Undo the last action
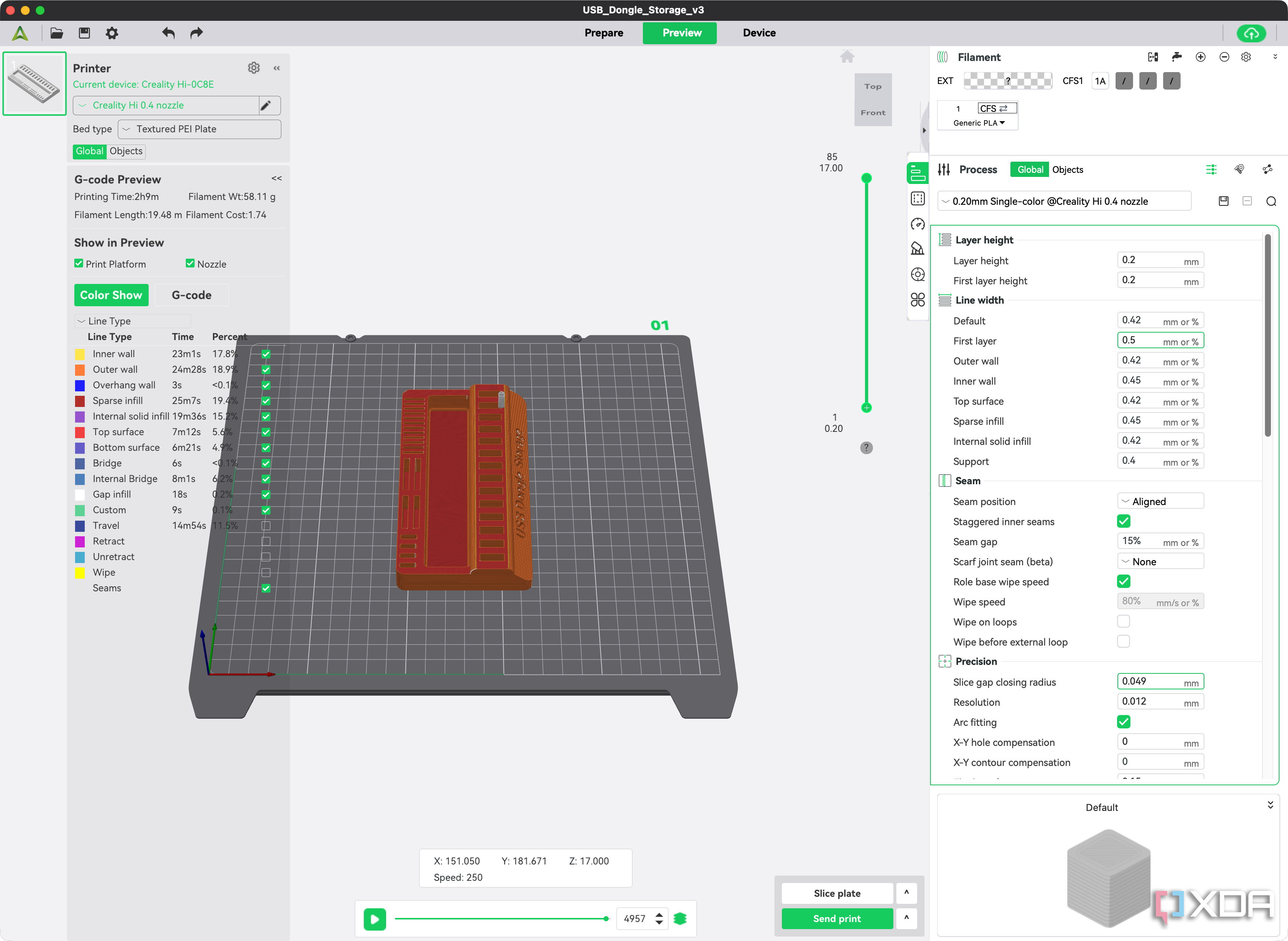The image size is (1288, 941). pos(168,33)
